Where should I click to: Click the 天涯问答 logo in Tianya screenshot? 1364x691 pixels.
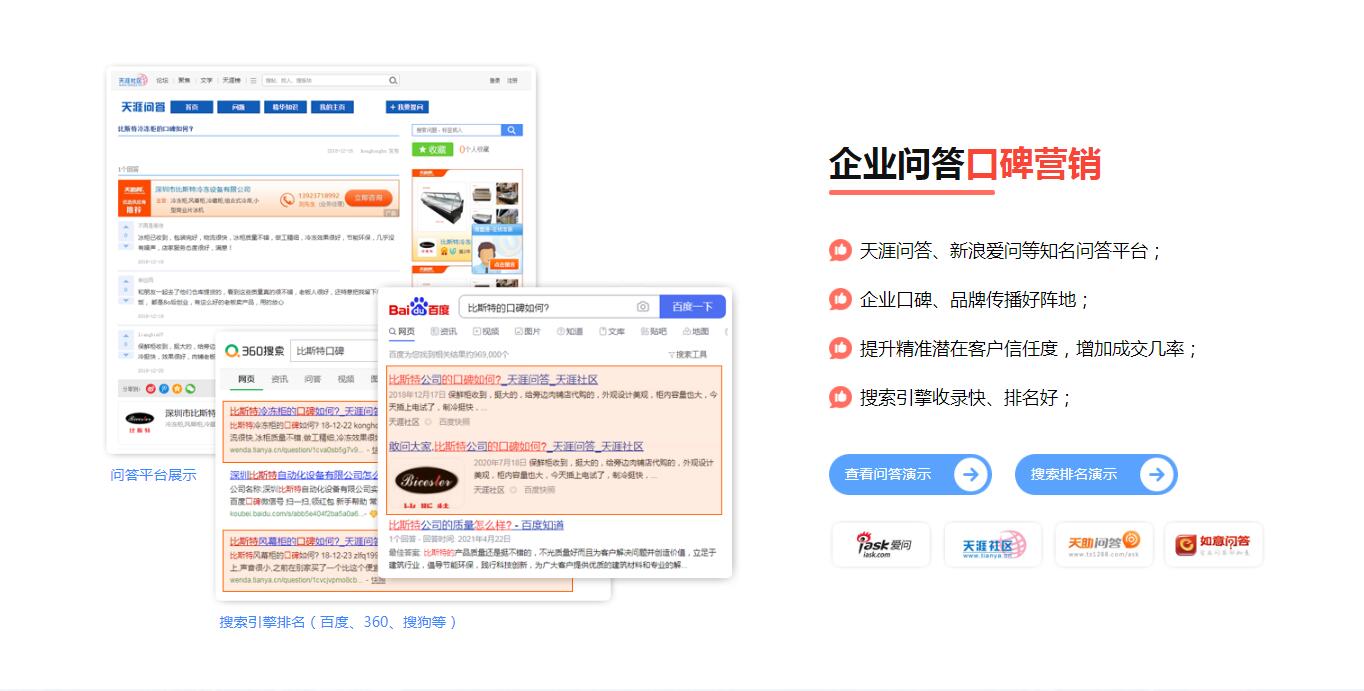[x=143, y=107]
